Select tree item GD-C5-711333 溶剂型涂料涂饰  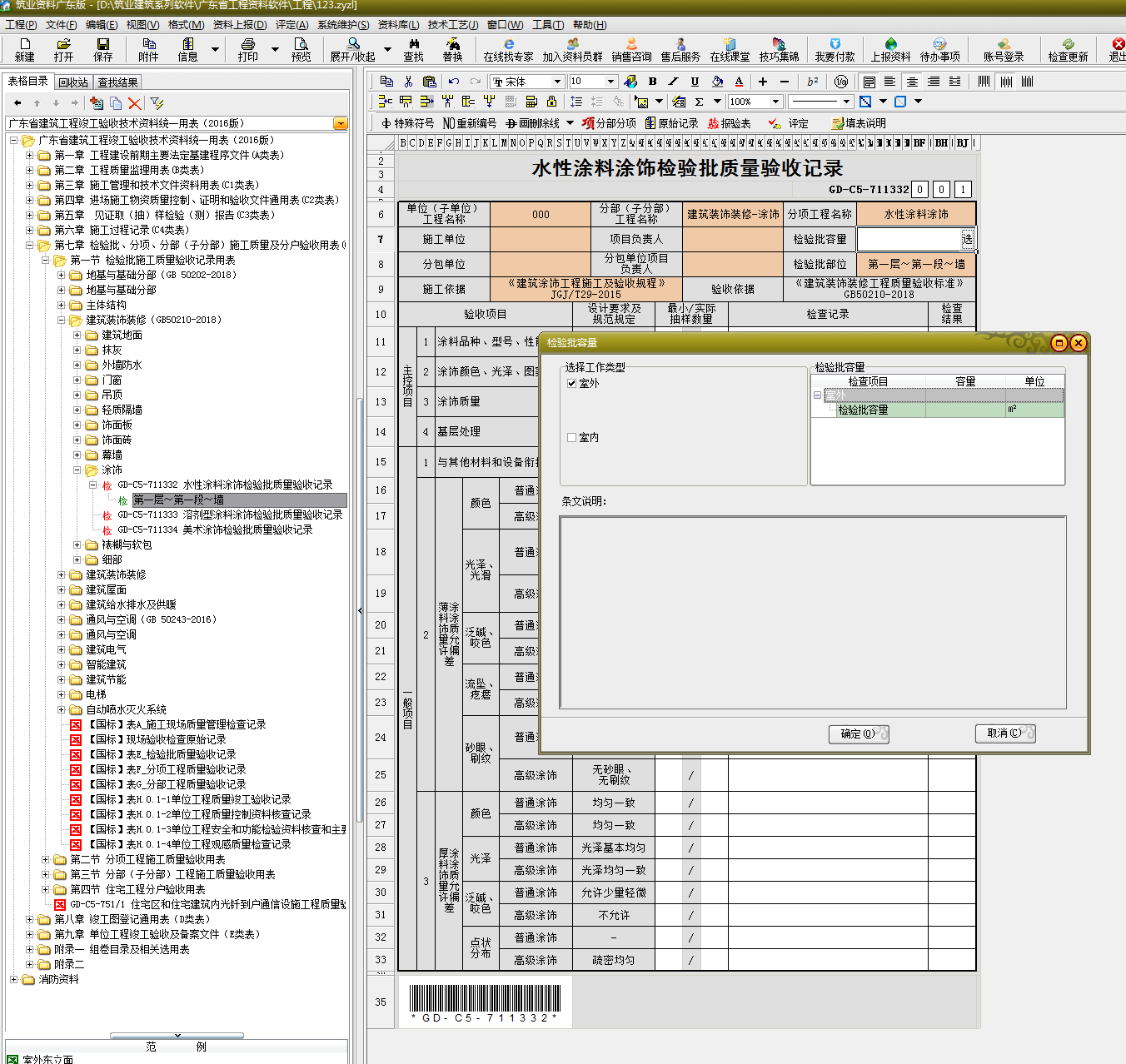230,515
